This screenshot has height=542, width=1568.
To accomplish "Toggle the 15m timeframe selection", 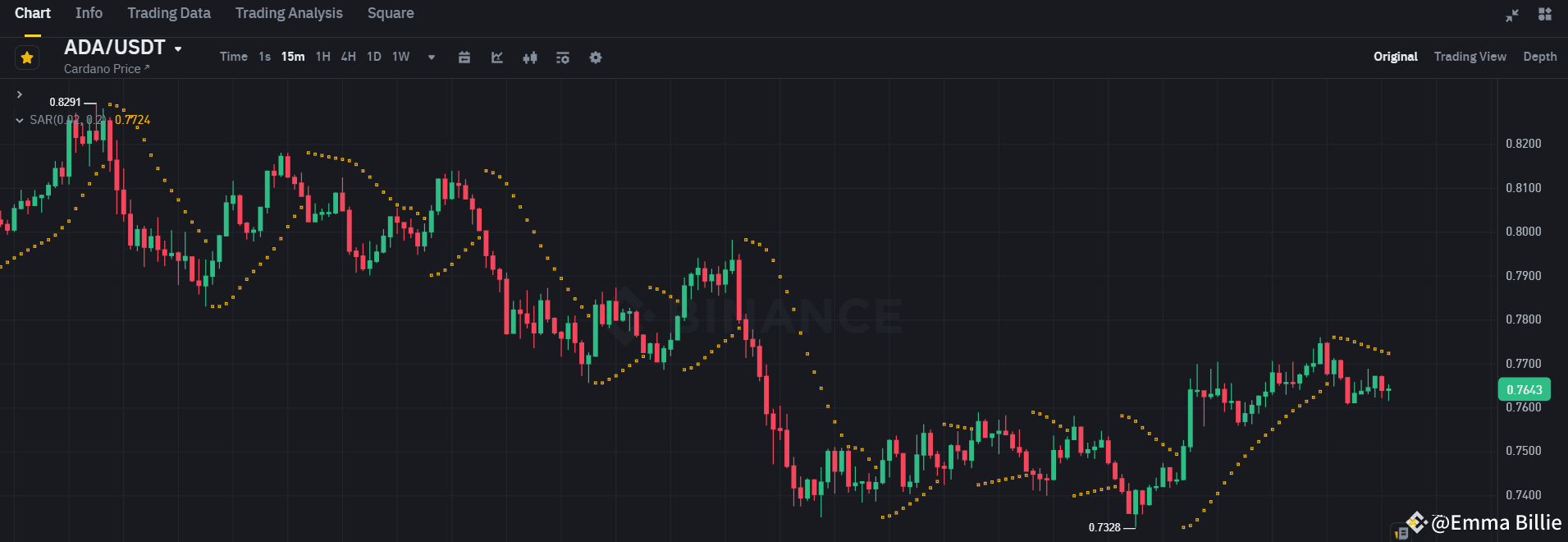I will tap(292, 57).
